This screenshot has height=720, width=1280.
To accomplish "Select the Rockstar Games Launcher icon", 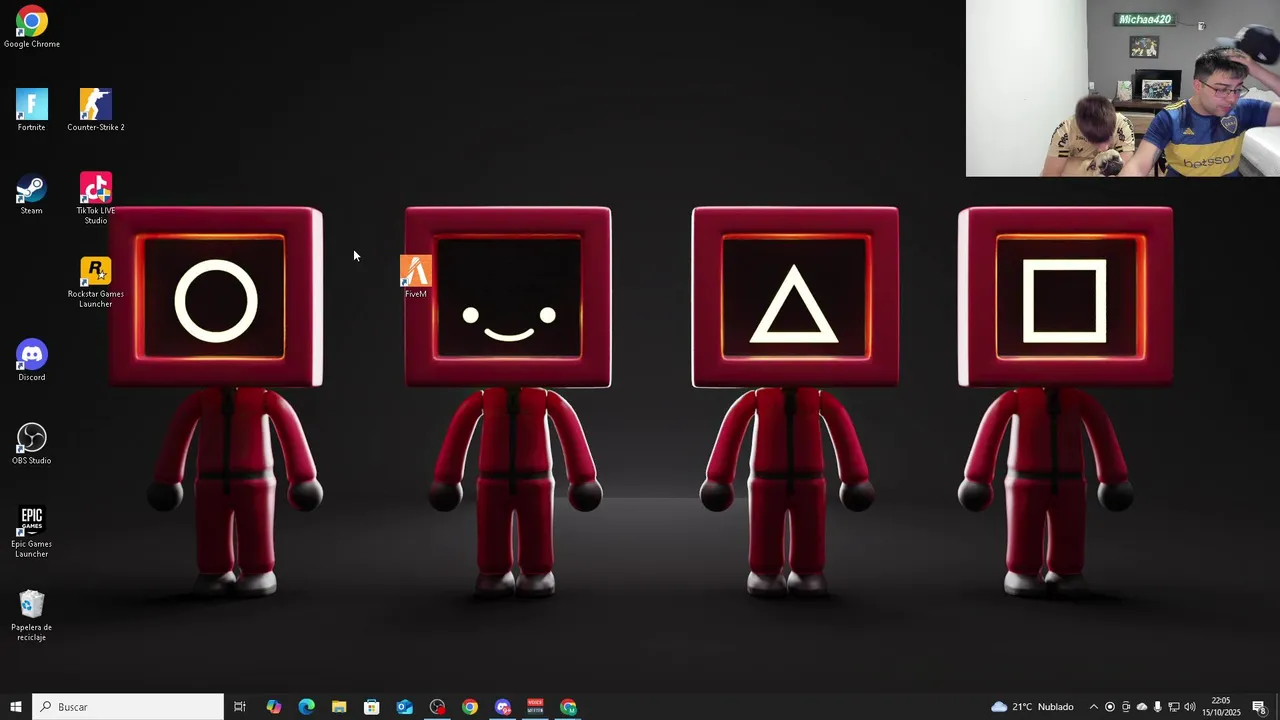I will 96,282.
